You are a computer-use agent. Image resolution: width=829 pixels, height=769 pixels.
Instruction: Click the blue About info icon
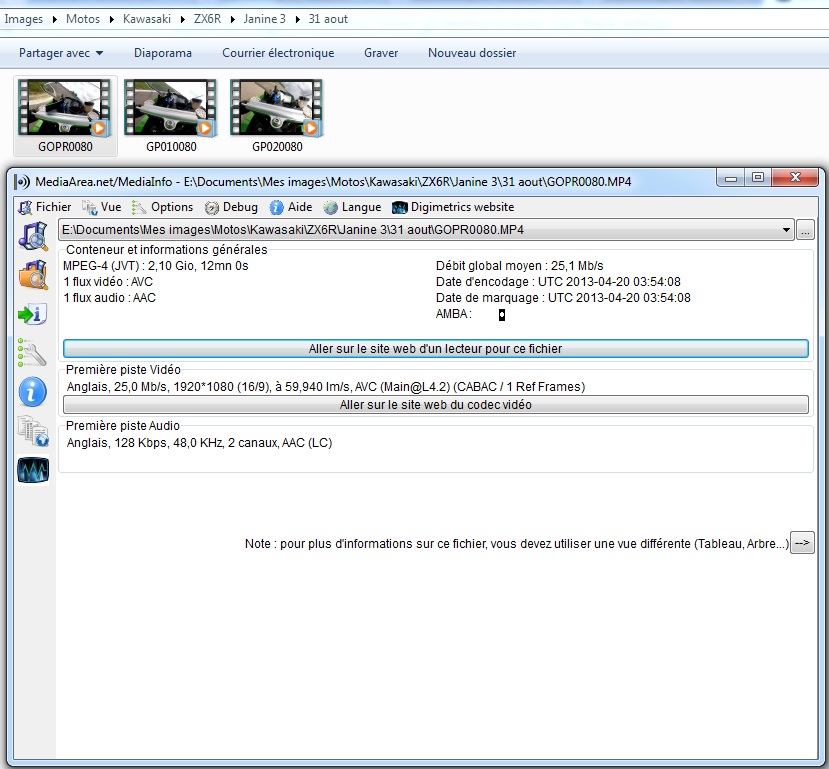(x=33, y=392)
